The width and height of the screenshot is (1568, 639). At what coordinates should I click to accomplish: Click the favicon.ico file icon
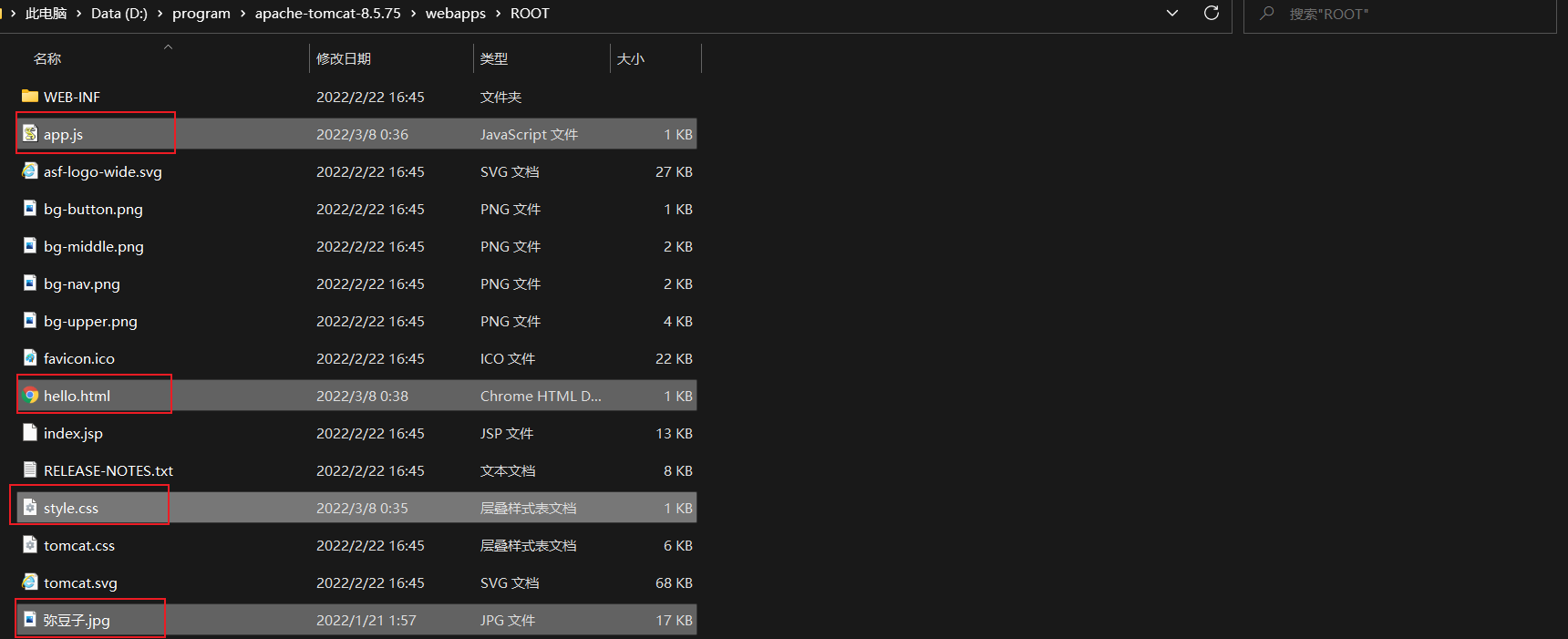[30, 357]
